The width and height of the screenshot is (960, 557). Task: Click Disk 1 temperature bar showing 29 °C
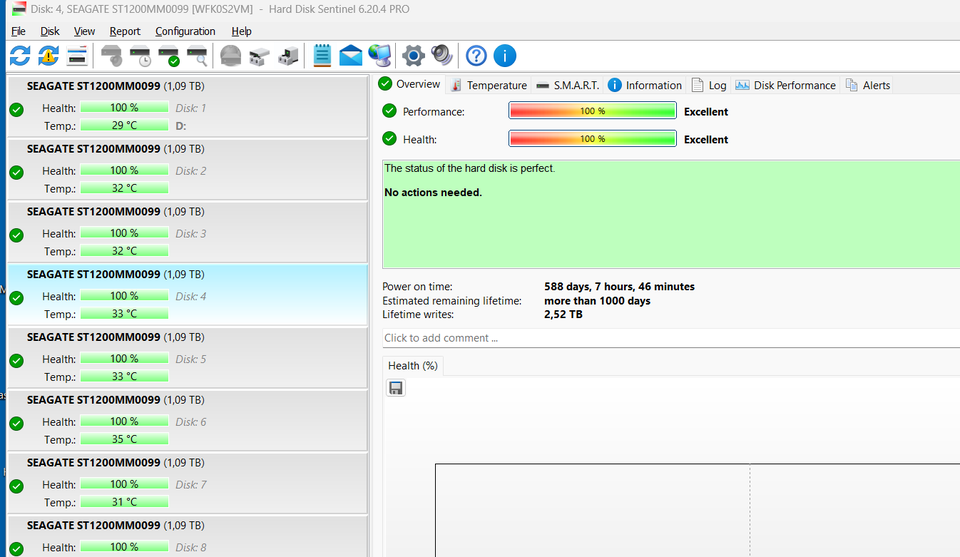pos(124,125)
